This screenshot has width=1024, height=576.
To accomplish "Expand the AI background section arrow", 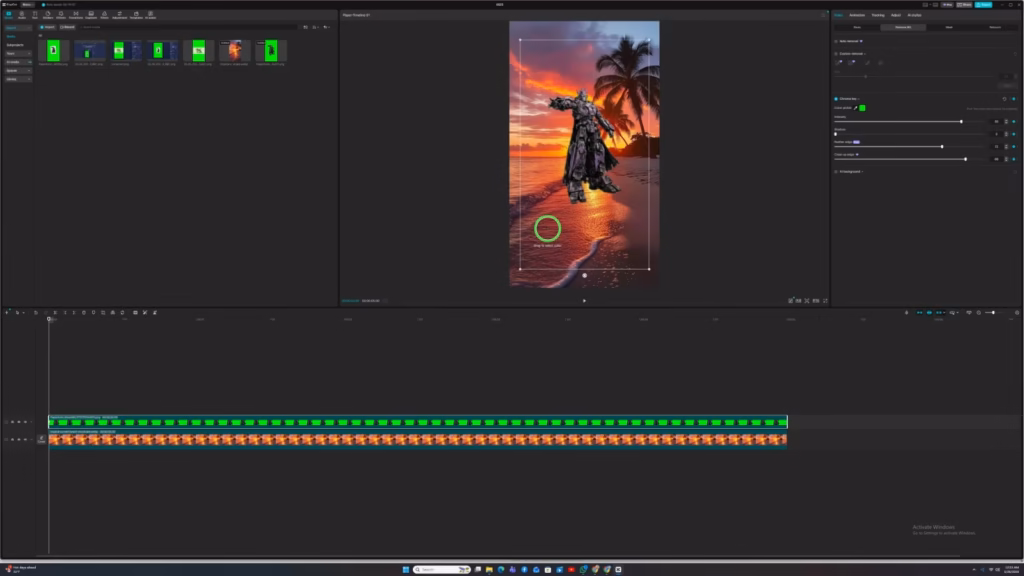I will [x=863, y=172].
